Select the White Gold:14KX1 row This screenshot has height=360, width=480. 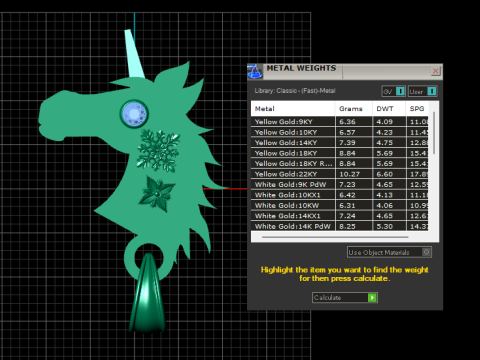[340, 216]
